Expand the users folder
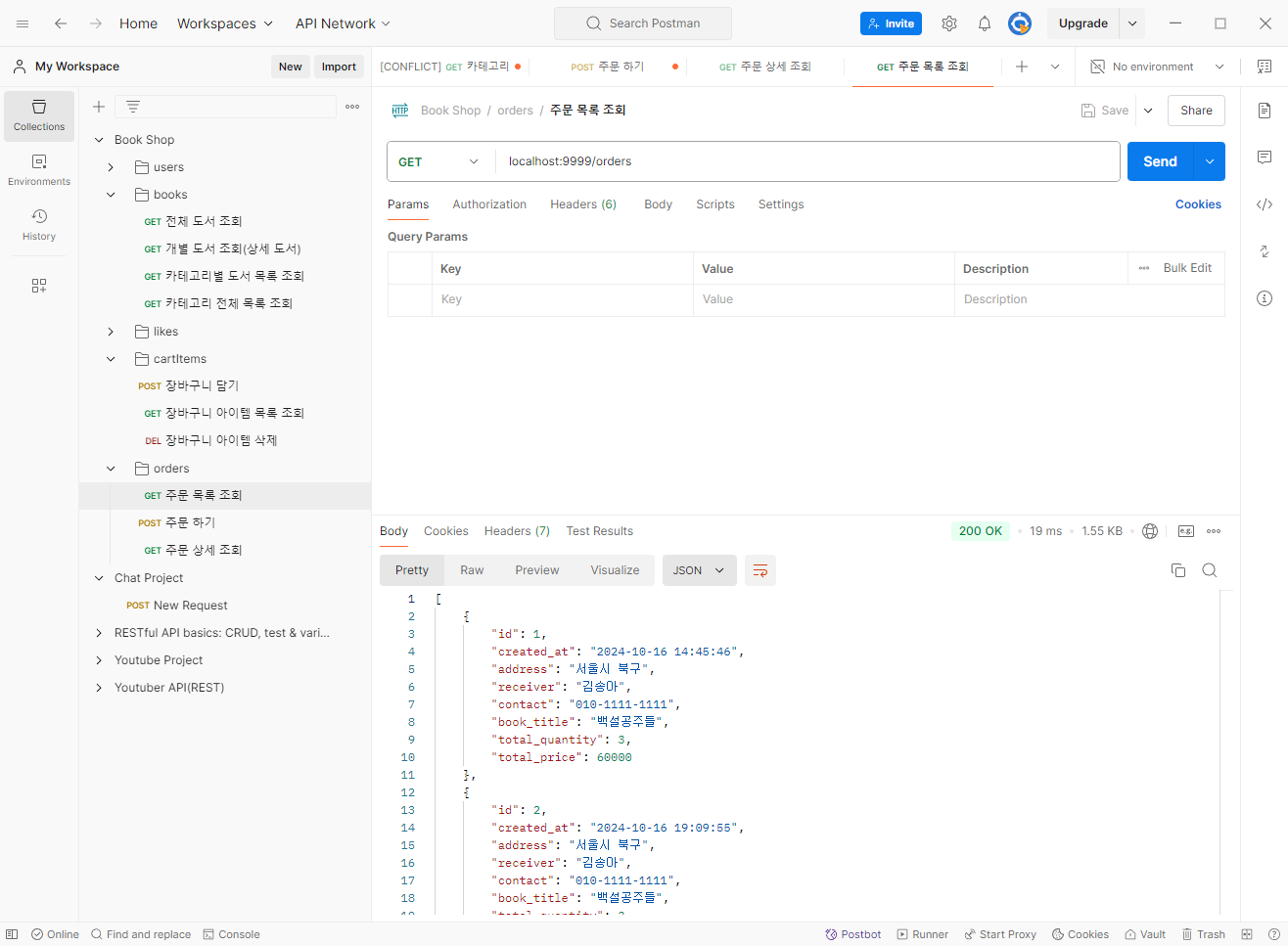Image resolution: width=1288 pixels, height=946 pixels. (x=111, y=167)
